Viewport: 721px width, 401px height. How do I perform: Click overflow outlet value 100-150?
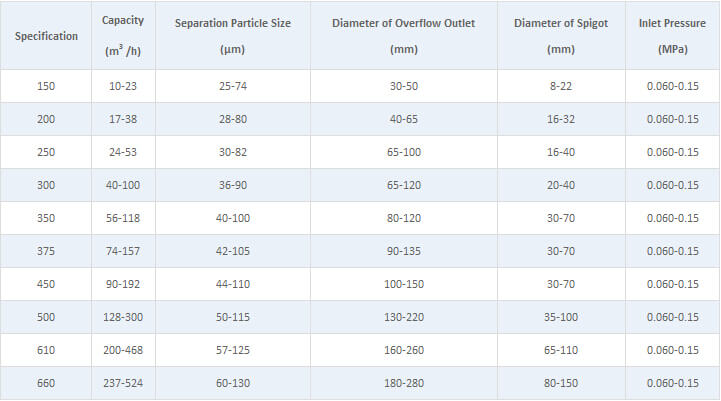click(404, 284)
